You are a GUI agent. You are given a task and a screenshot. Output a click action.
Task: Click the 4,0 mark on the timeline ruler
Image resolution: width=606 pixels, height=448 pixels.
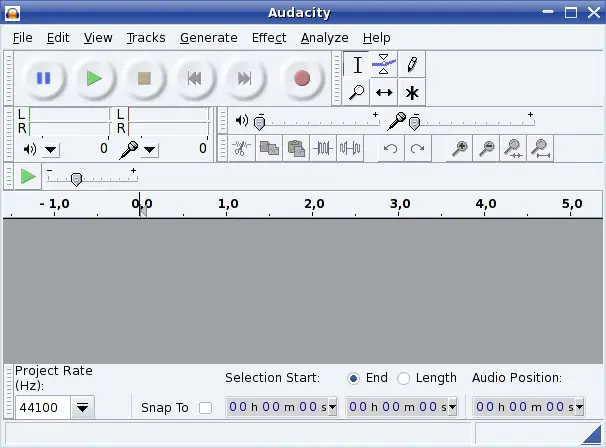click(486, 204)
